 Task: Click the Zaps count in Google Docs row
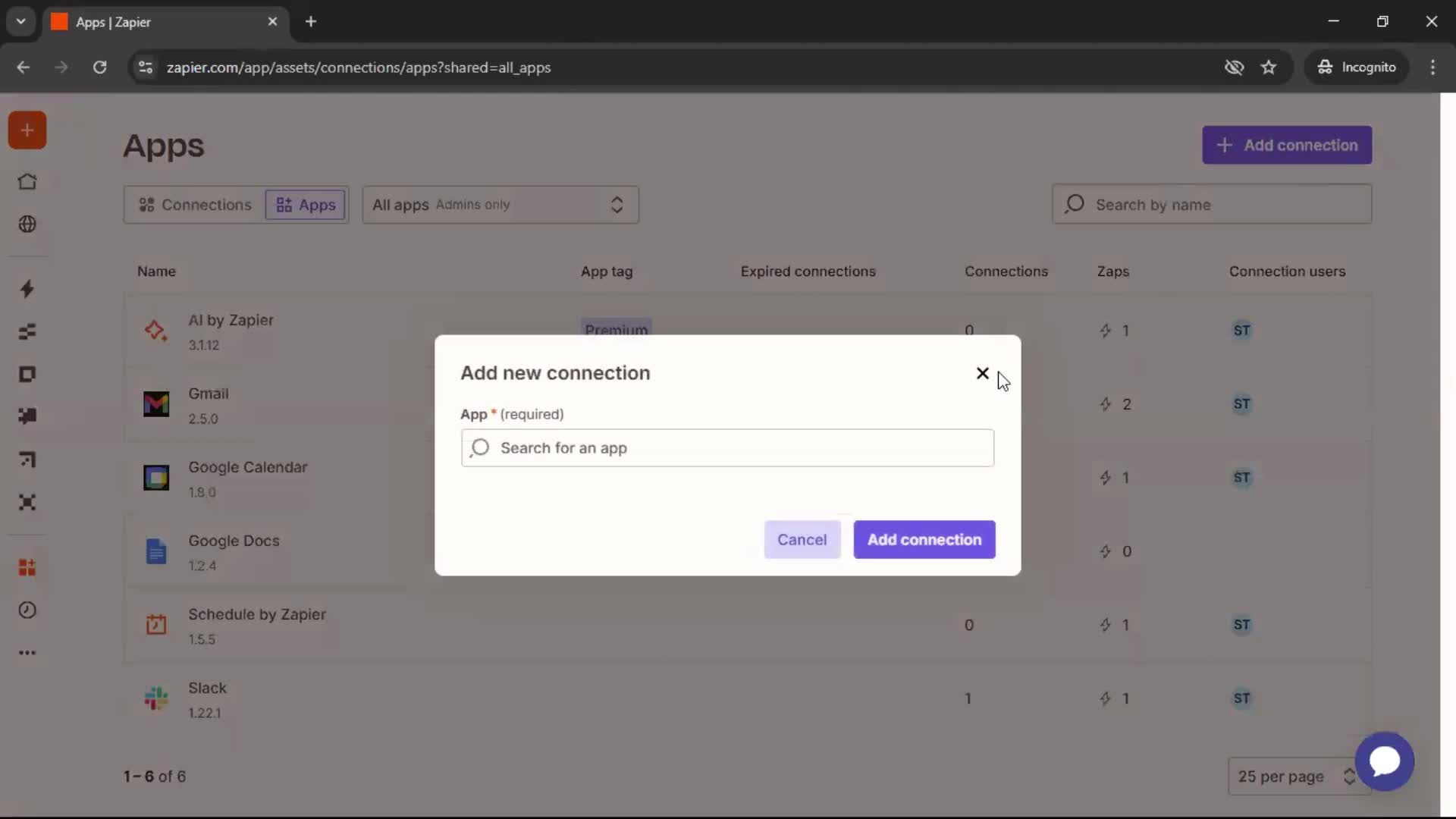1116,551
